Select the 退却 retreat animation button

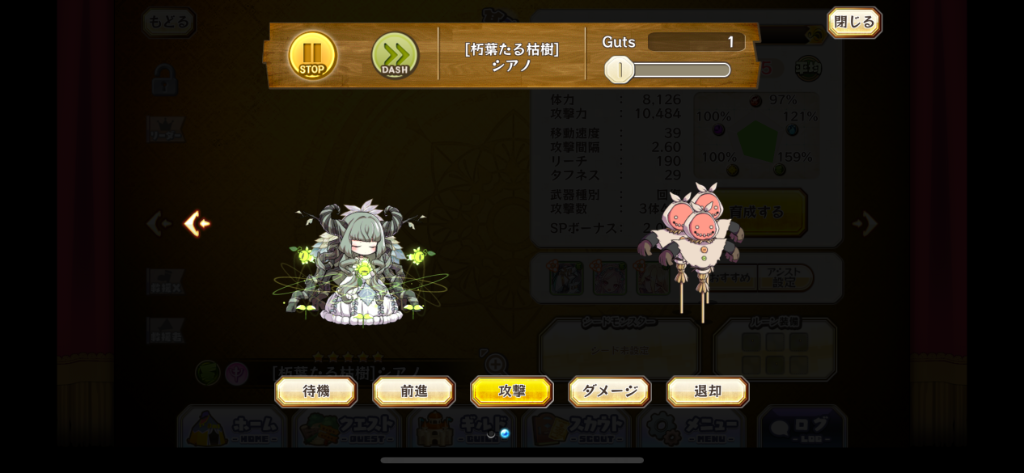pyautogui.click(x=707, y=391)
